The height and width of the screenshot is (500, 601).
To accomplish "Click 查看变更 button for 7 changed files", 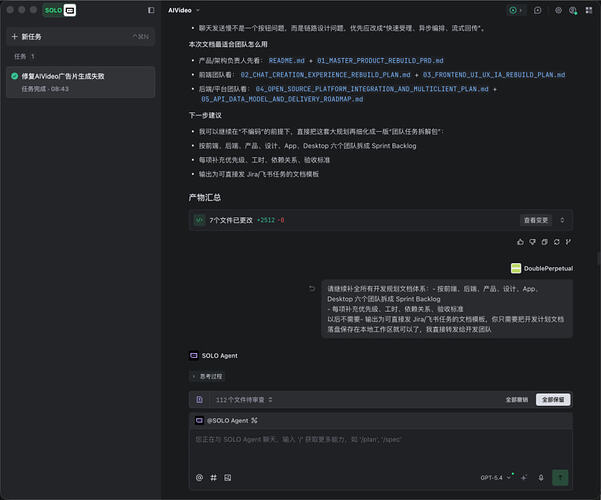I will (535, 220).
